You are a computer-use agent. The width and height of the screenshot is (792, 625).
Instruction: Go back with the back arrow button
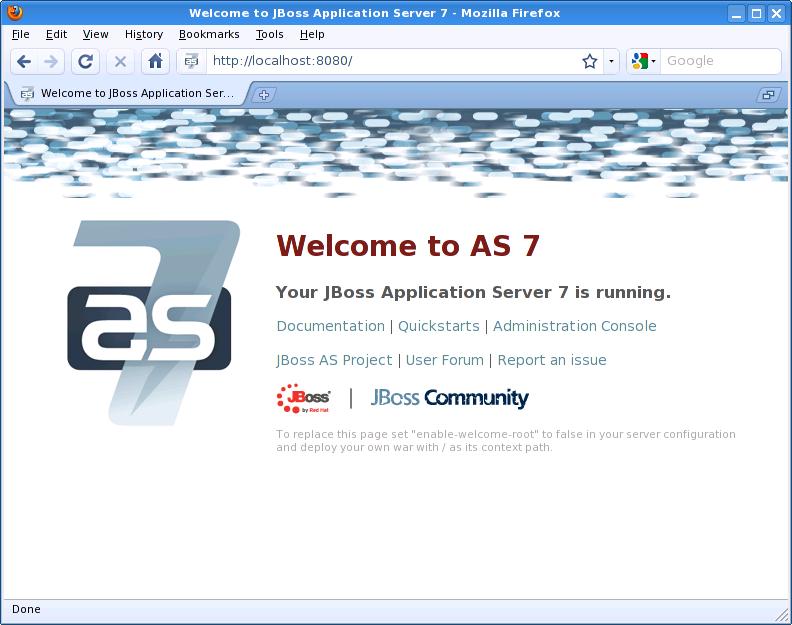[x=24, y=62]
